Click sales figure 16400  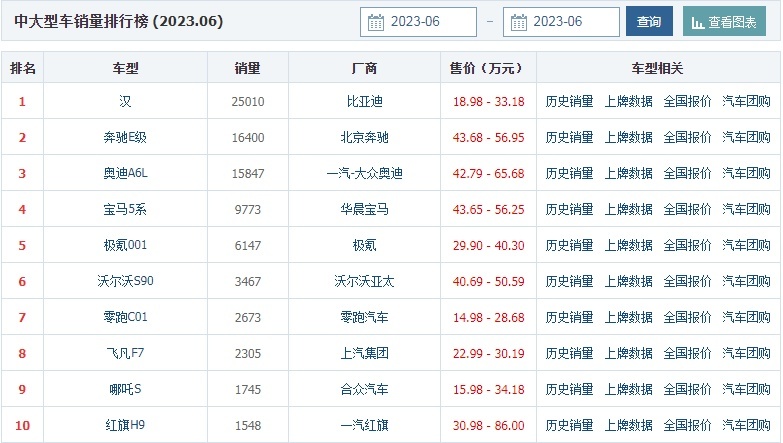click(248, 138)
